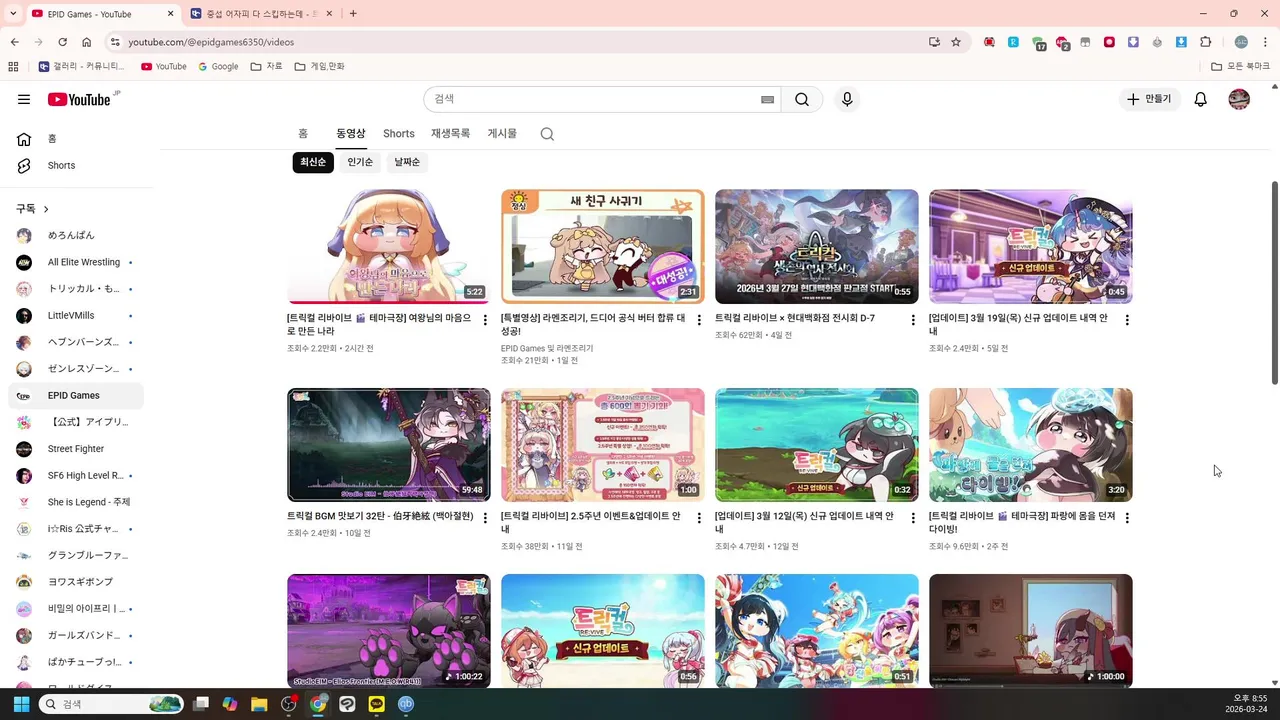This screenshot has width=1280, height=720.
Task: Go back in browser history
Action: (x=15, y=42)
